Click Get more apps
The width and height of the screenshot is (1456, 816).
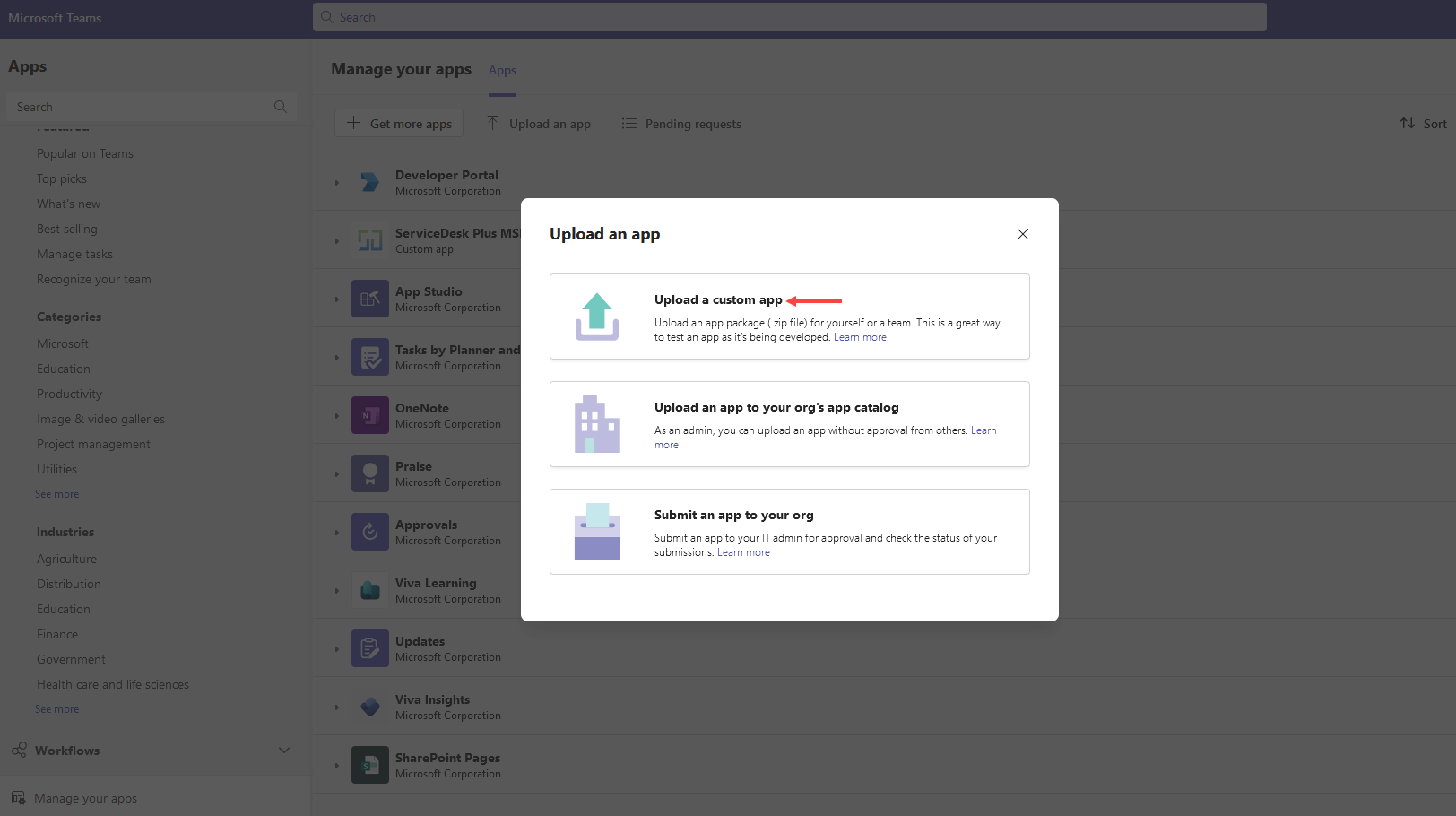398,123
